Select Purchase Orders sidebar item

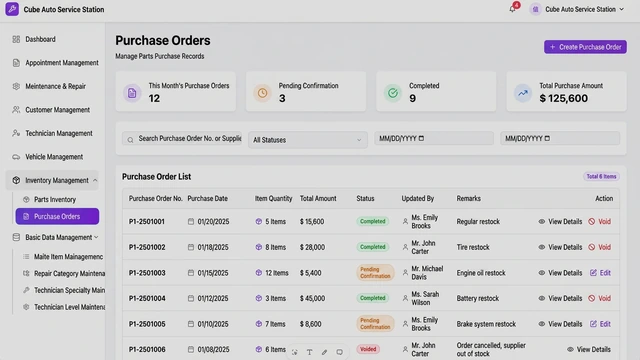(x=57, y=216)
